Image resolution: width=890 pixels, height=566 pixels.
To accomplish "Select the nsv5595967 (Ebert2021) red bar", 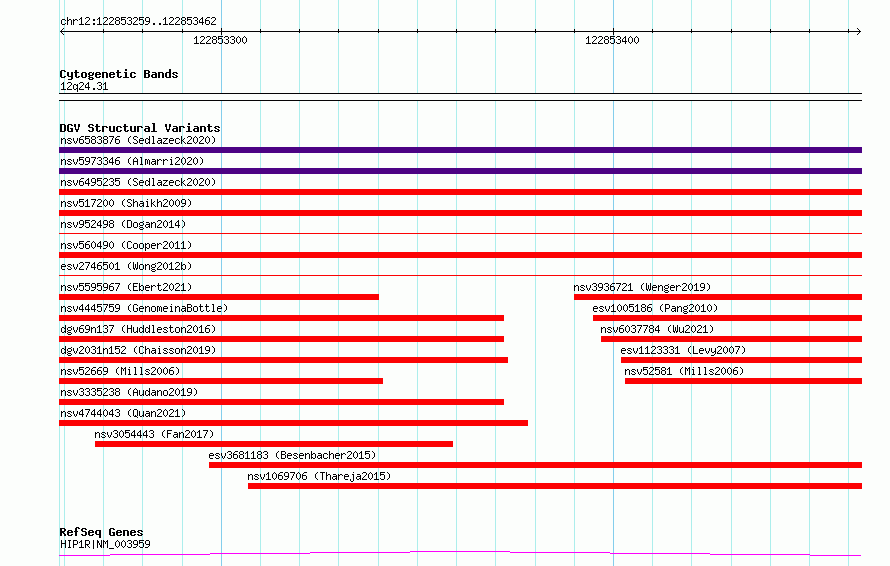I will coord(219,297).
